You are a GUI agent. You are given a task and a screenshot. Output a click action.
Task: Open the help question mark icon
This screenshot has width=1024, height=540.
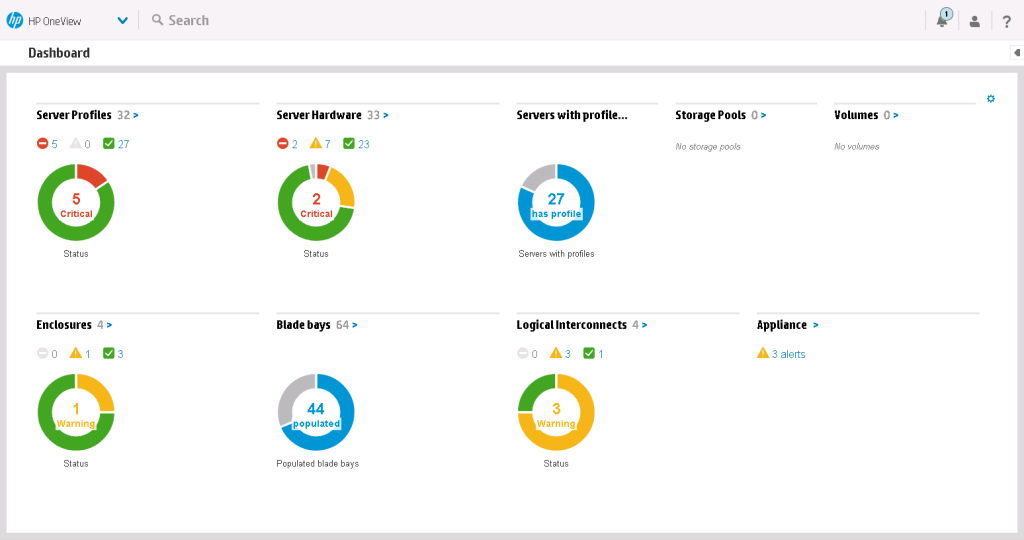point(1006,21)
